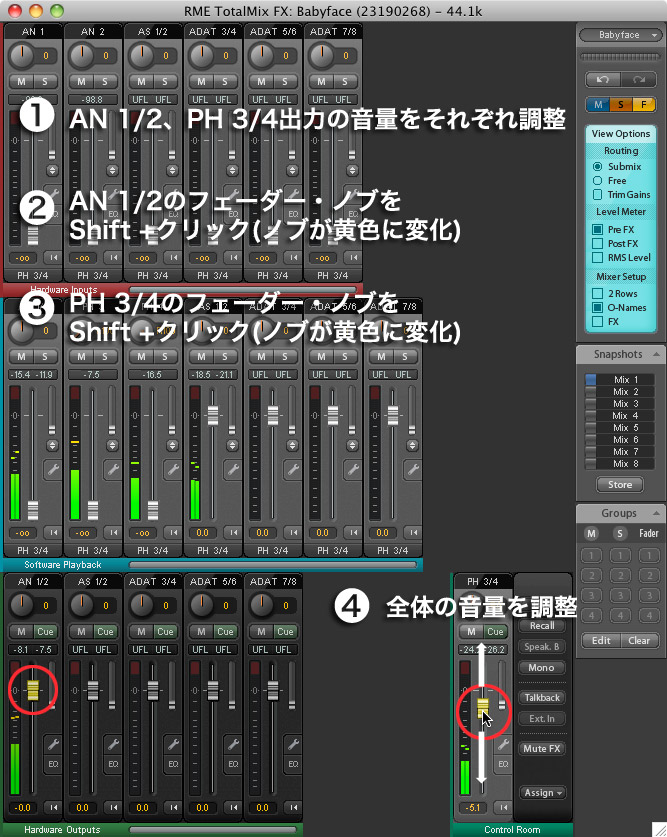
Task: Click the Store button under Snapshots
Action: pyautogui.click(x=620, y=485)
